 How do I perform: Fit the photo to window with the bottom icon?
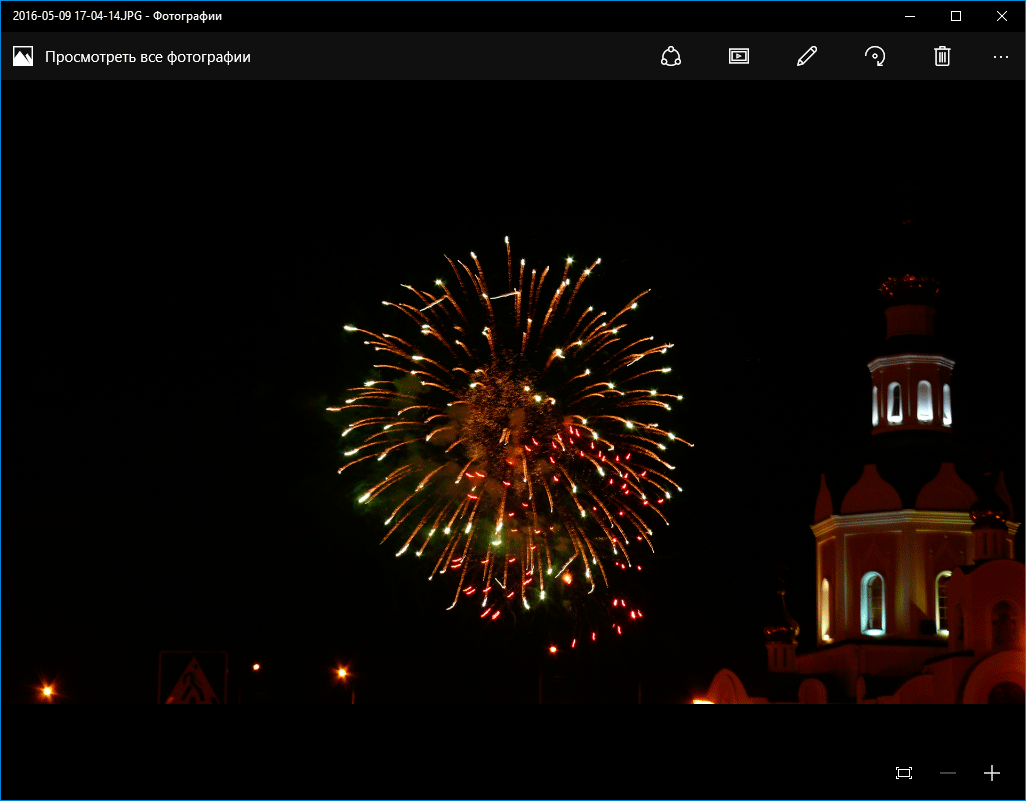click(904, 773)
